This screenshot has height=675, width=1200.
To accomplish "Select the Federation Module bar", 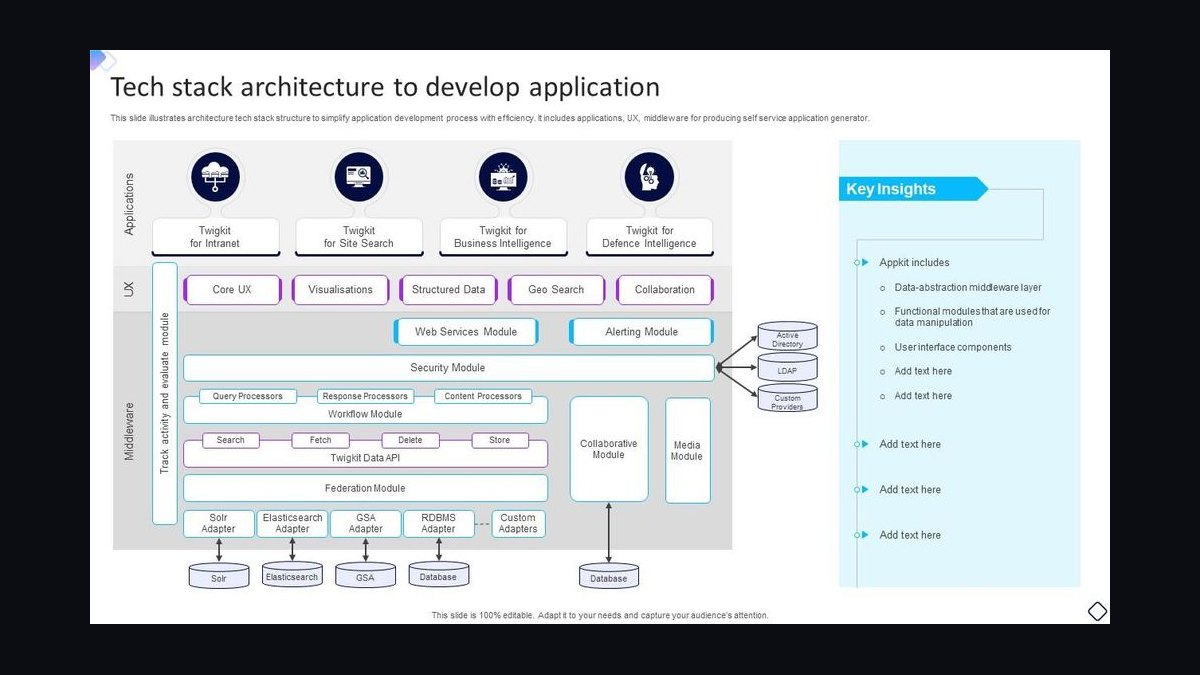I will [365, 488].
